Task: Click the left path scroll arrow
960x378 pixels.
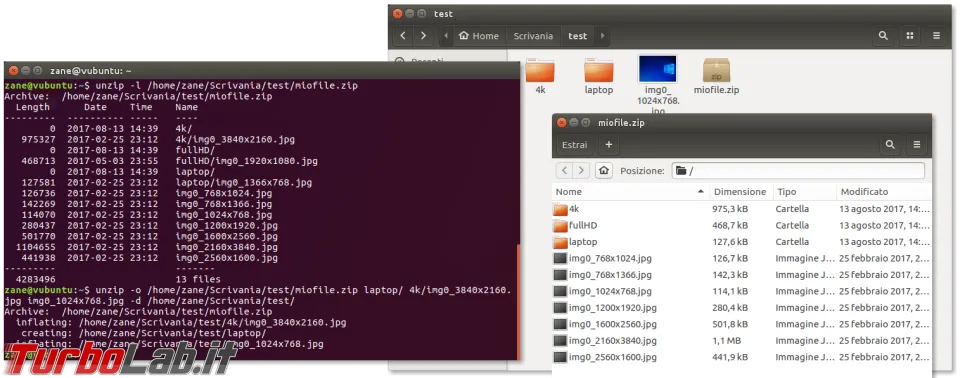Action: [446, 36]
